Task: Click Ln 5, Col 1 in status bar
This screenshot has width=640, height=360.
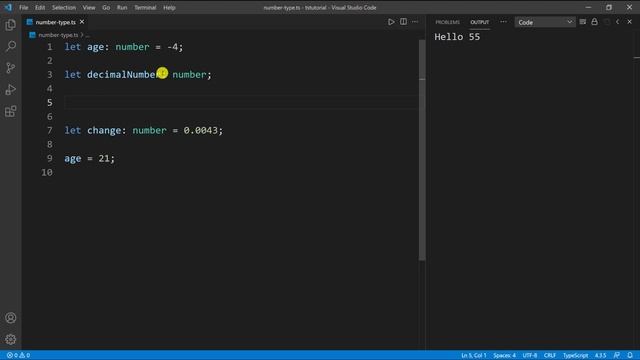Action: point(473,355)
